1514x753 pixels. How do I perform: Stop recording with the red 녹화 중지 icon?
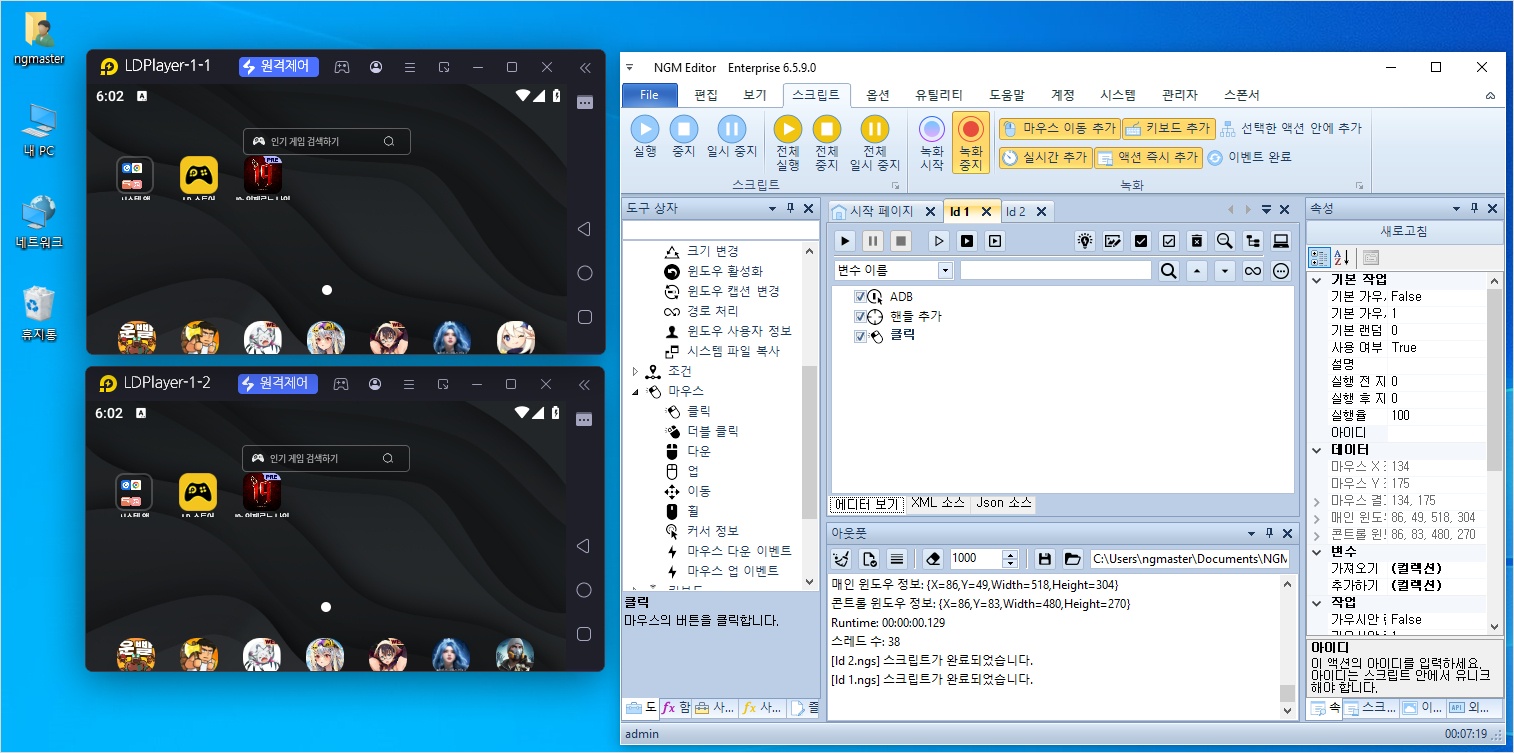coord(971,143)
